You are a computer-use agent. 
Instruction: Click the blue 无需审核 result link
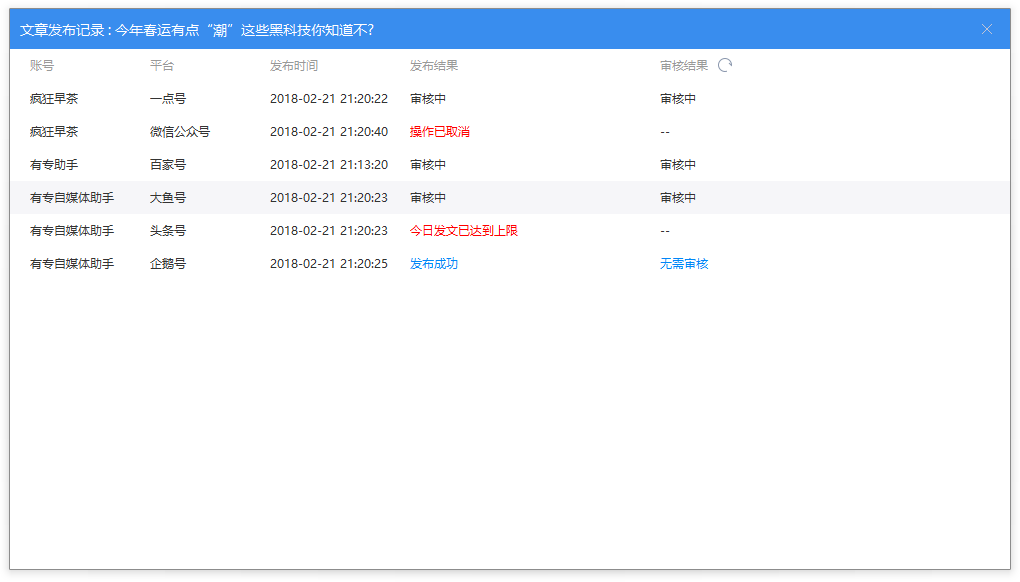click(684, 264)
